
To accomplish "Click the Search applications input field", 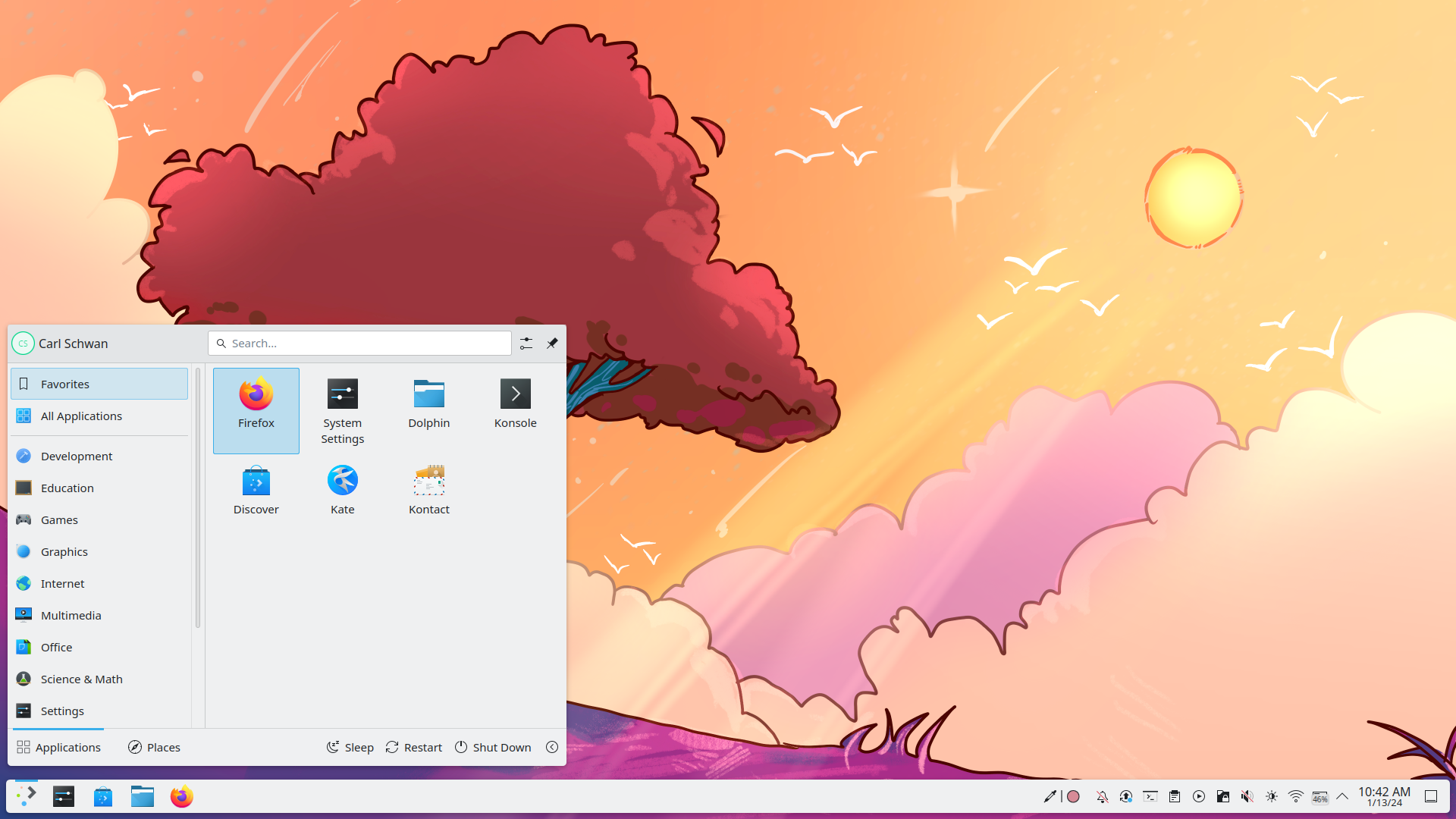I will pyautogui.click(x=361, y=343).
